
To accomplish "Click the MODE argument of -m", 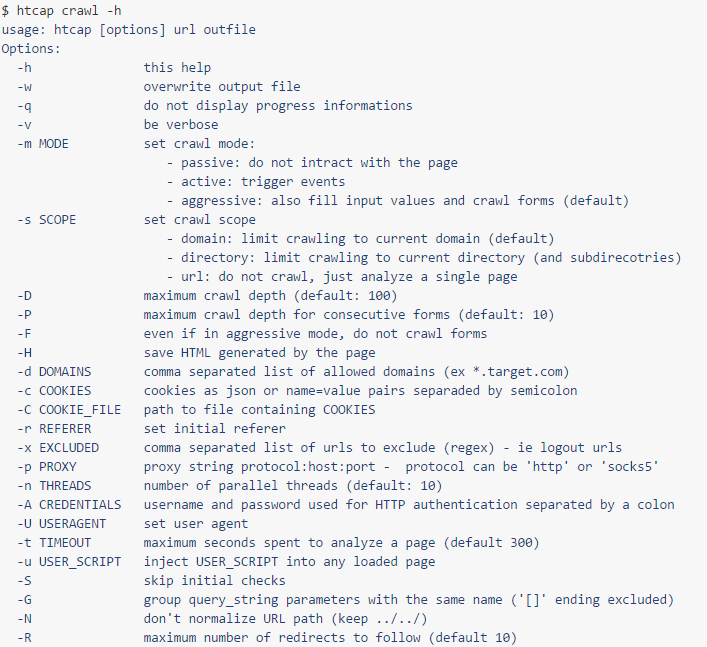I will [53, 143].
